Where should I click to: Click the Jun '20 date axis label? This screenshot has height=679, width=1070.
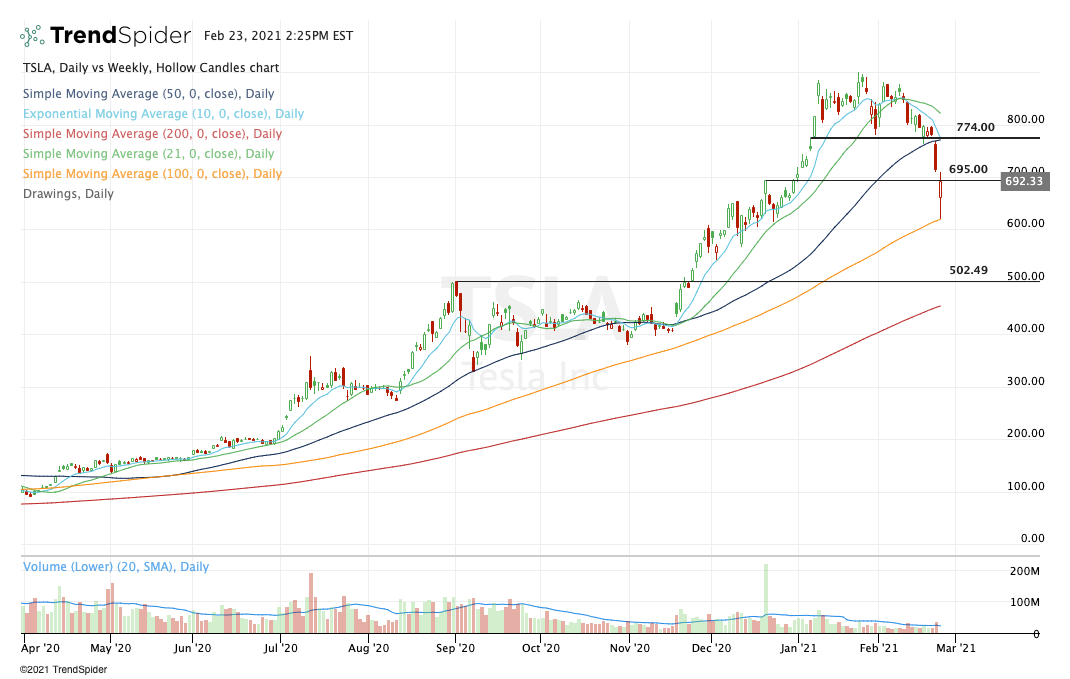tap(193, 648)
